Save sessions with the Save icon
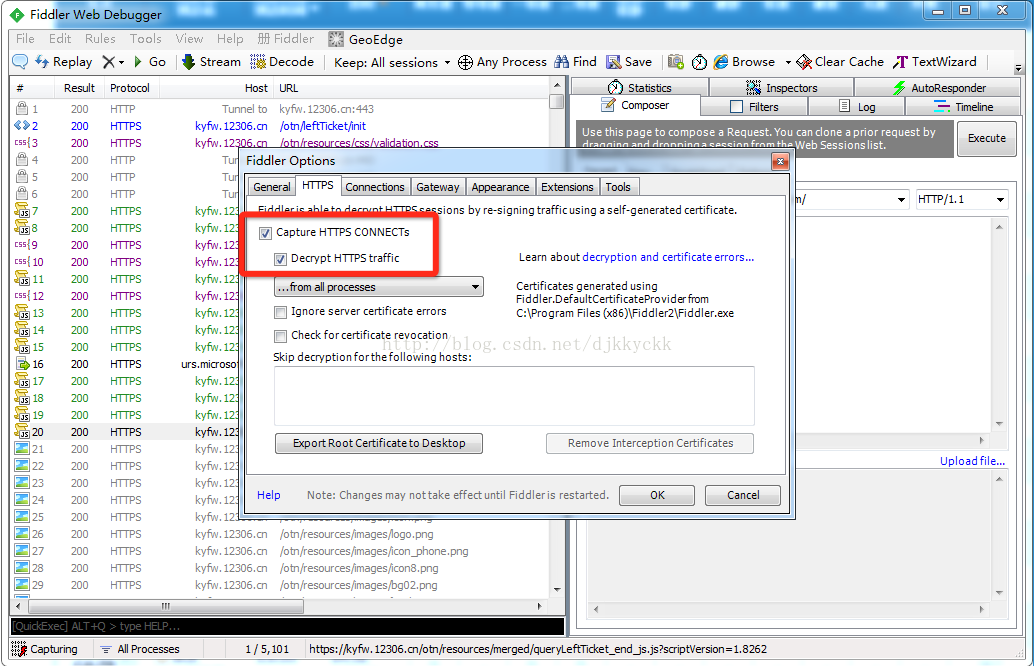The image size is (1034, 666). pos(629,62)
